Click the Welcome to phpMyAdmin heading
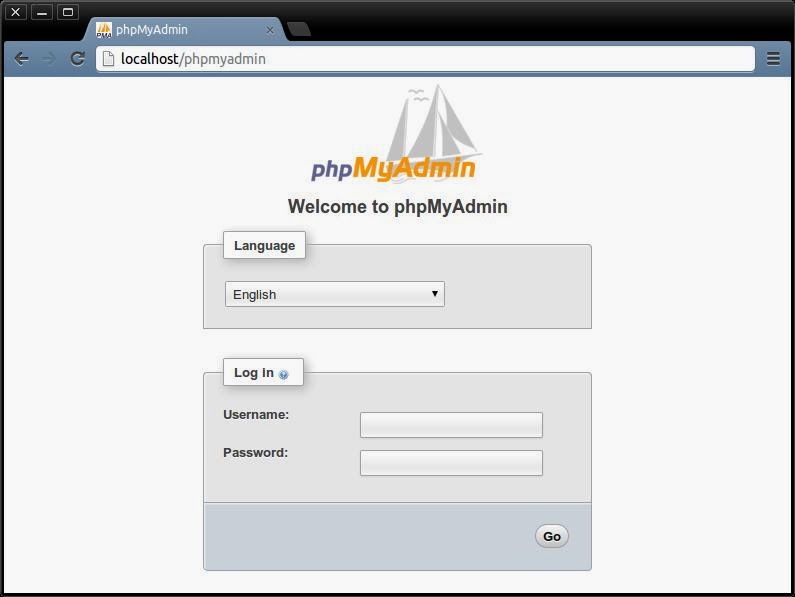Image resolution: width=795 pixels, height=597 pixels. pos(398,207)
